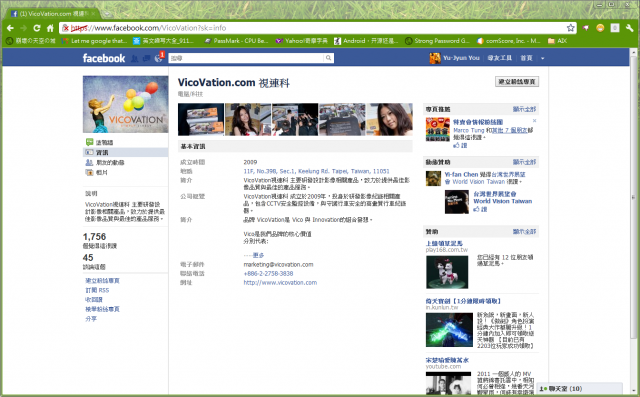
Task: Click the red flag extension icon in toolbar
Action: [586, 28]
